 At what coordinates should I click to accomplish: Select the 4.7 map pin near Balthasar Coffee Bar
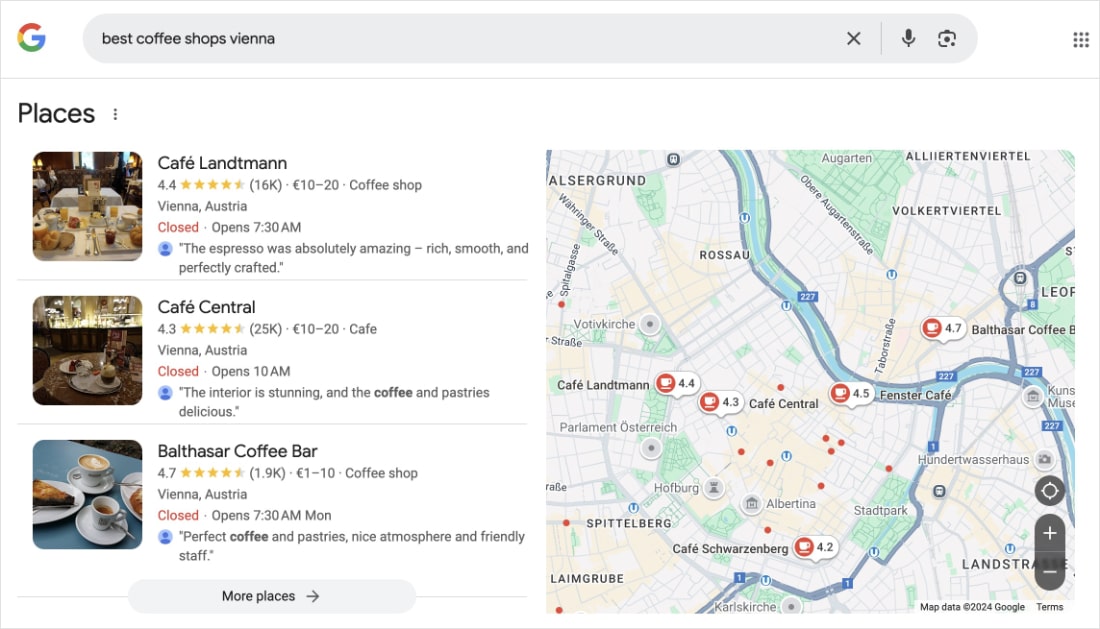tap(941, 328)
